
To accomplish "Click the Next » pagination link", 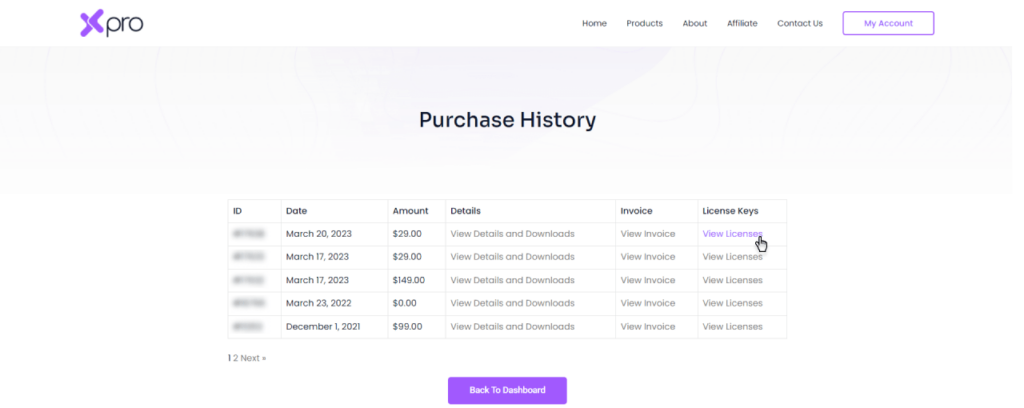I will click(253, 358).
